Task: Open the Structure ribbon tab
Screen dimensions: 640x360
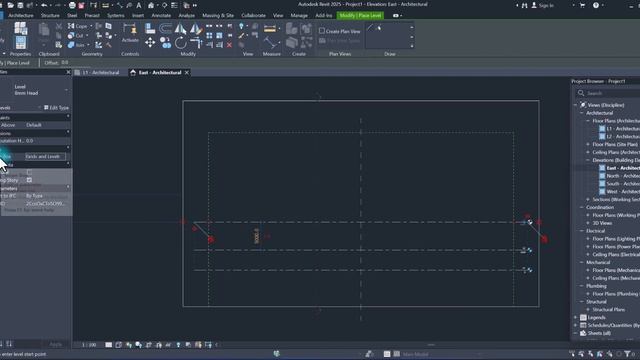Action: click(50, 16)
